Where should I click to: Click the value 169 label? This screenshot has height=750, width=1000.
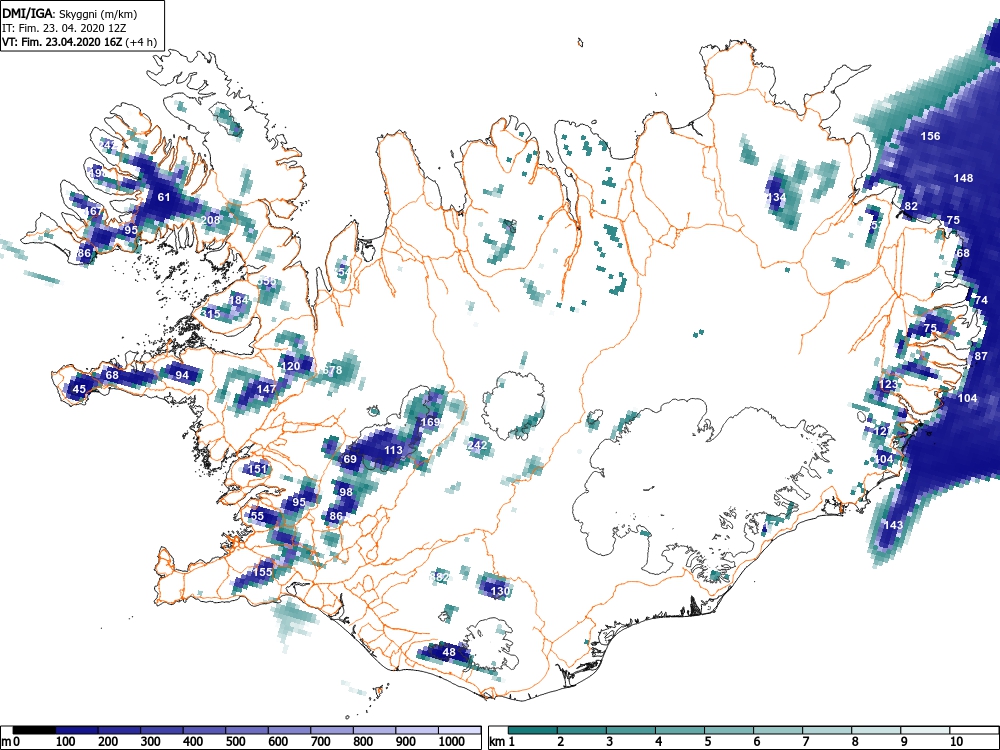coord(430,422)
